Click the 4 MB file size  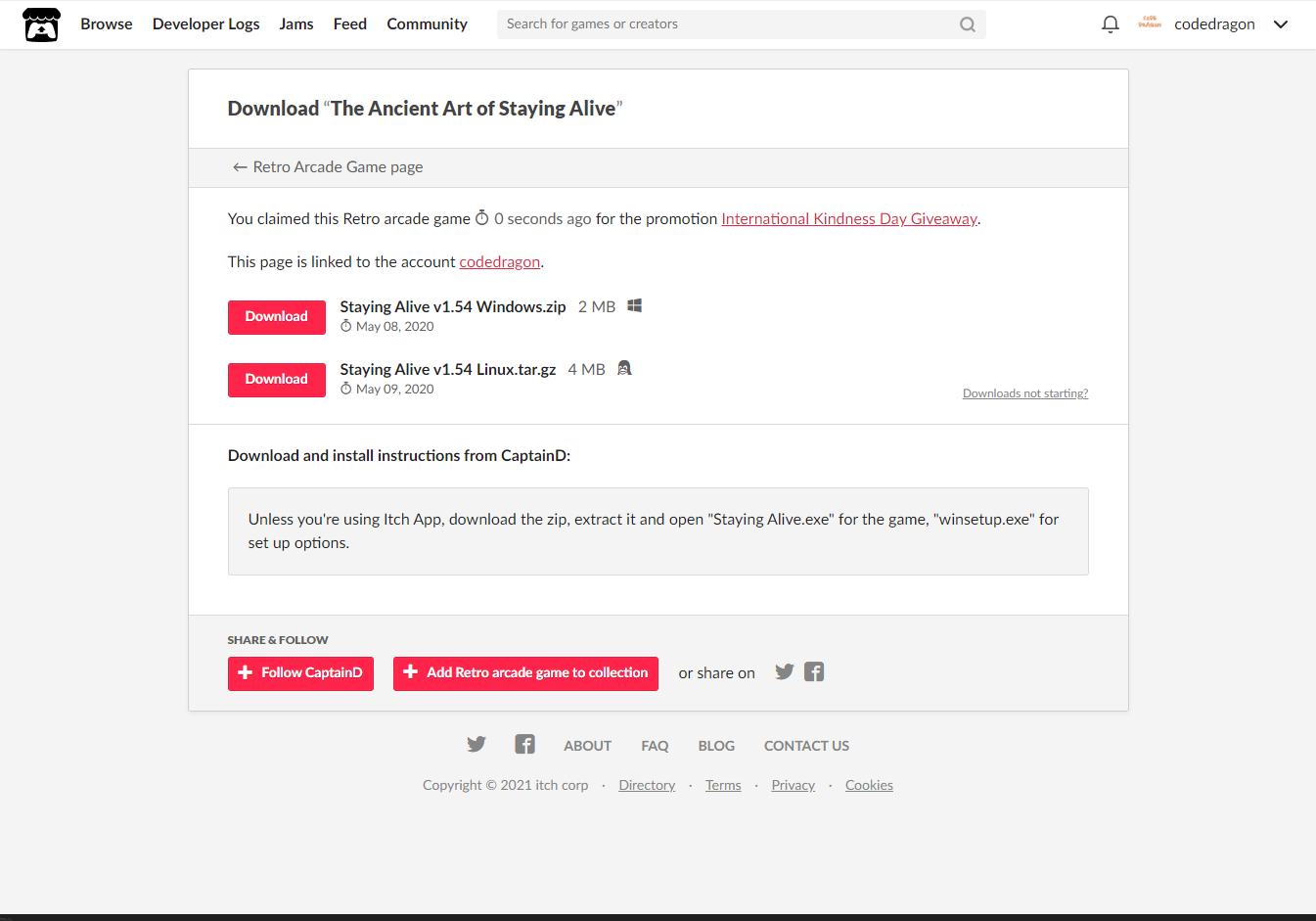tap(586, 369)
